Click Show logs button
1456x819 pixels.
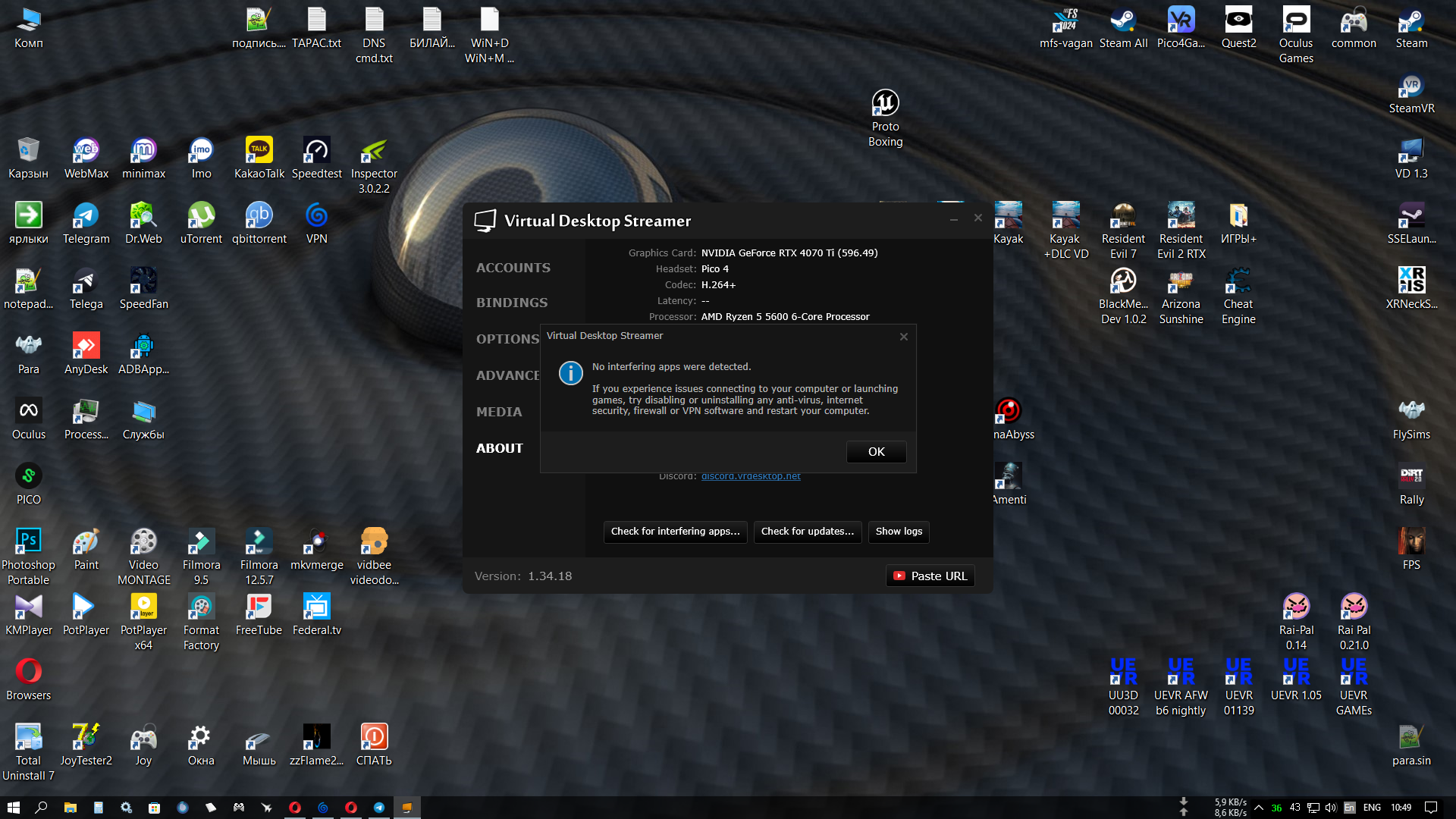pos(899,532)
